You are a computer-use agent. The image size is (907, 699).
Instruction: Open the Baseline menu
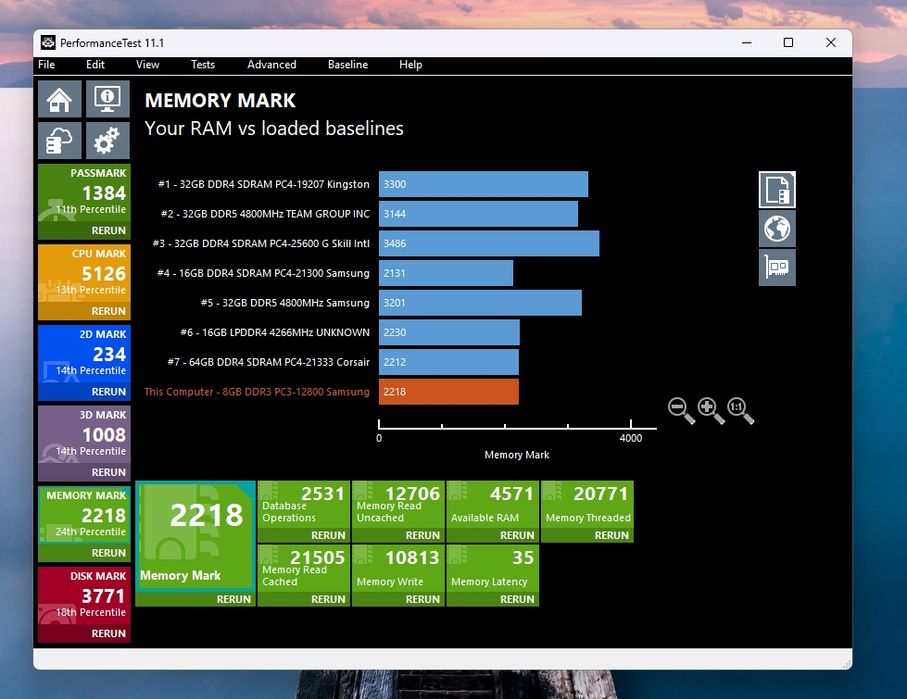(x=348, y=65)
